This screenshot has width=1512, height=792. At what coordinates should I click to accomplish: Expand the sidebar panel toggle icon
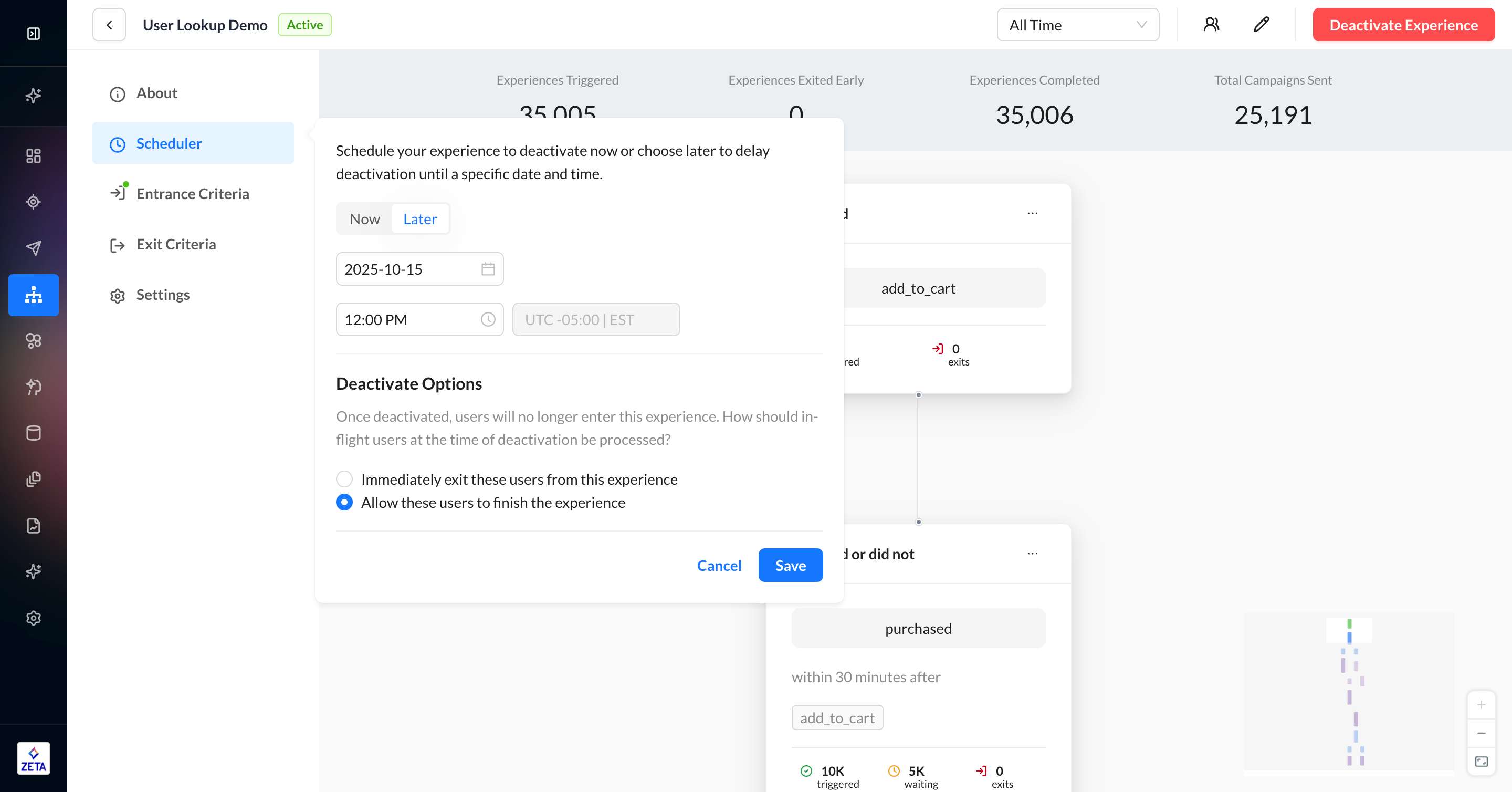[x=34, y=34]
